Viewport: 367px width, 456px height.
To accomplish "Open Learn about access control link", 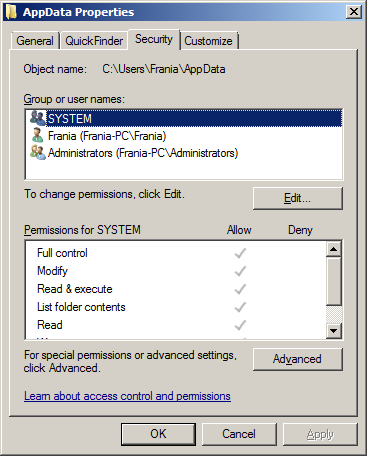I will [127, 396].
